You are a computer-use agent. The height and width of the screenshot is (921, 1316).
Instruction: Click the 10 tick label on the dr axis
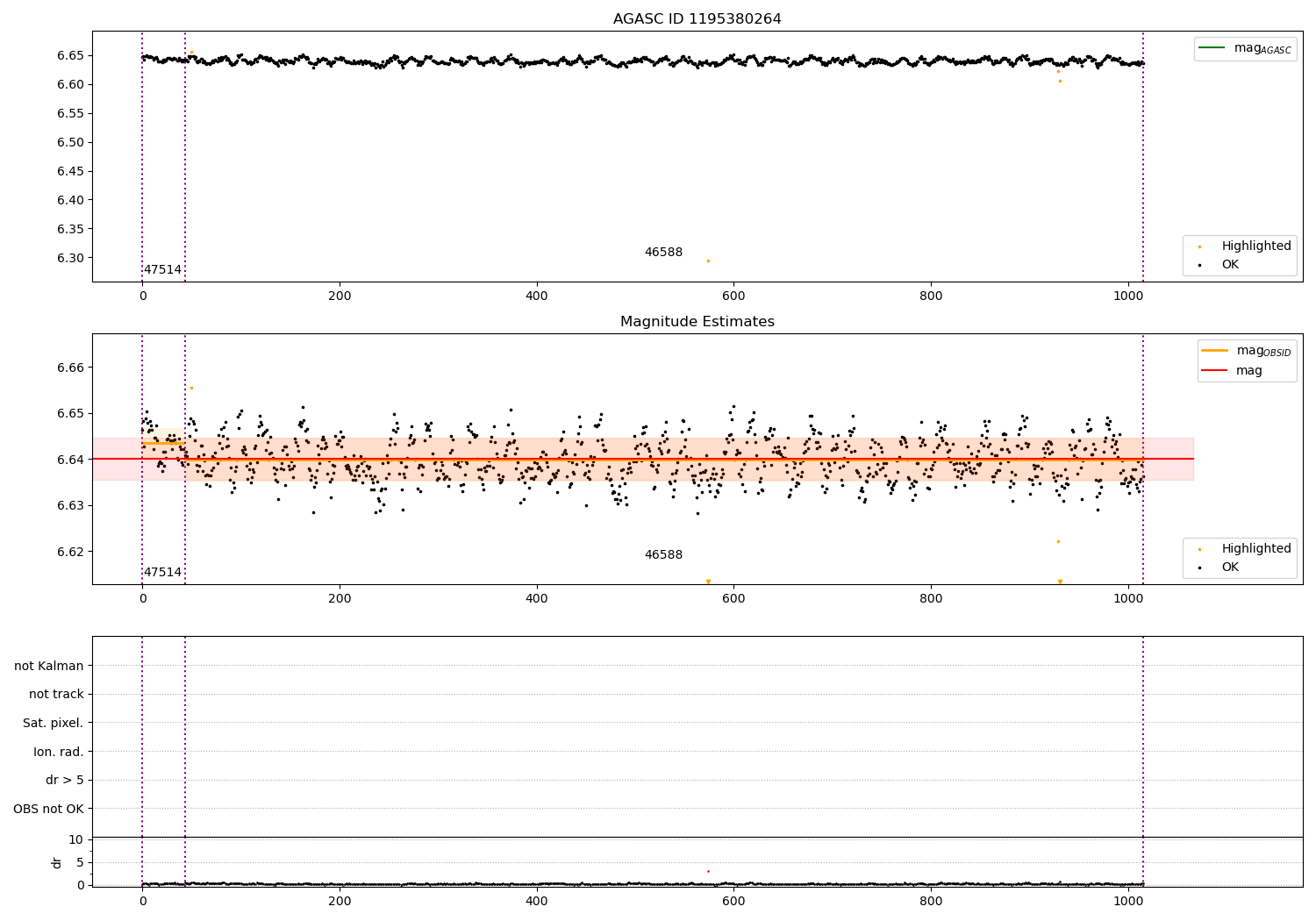76,839
